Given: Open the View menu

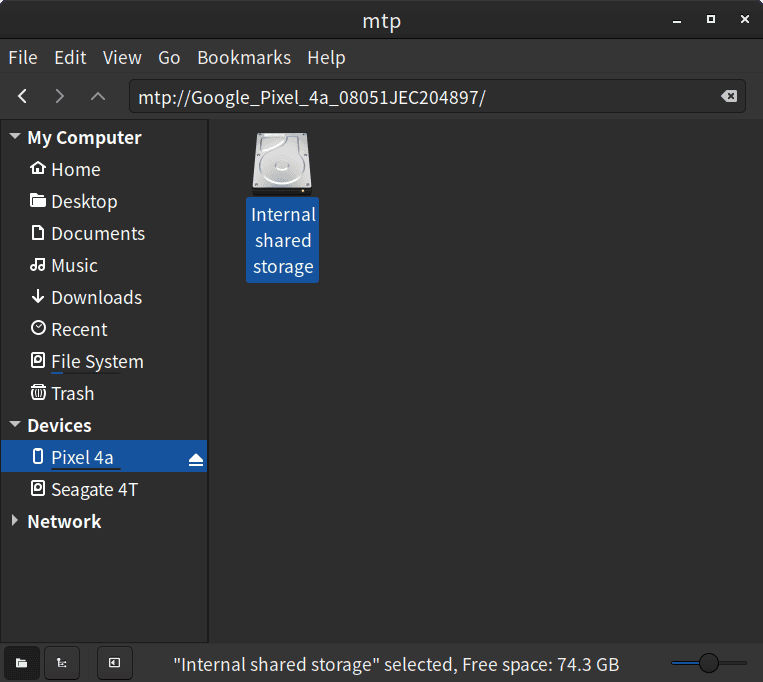Looking at the screenshot, I should click(x=122, y=58).
